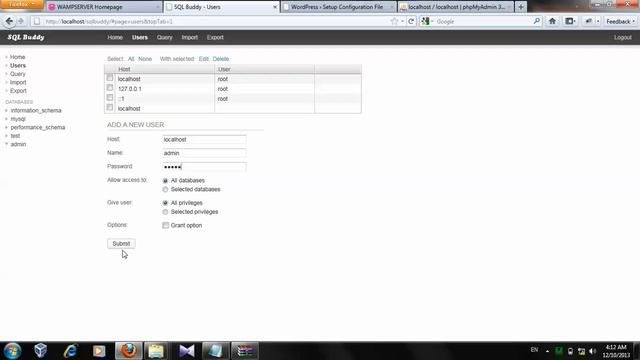Open Export in the left sidebar
This screenshot has height=360, width=640.
[x=18, y=91]
